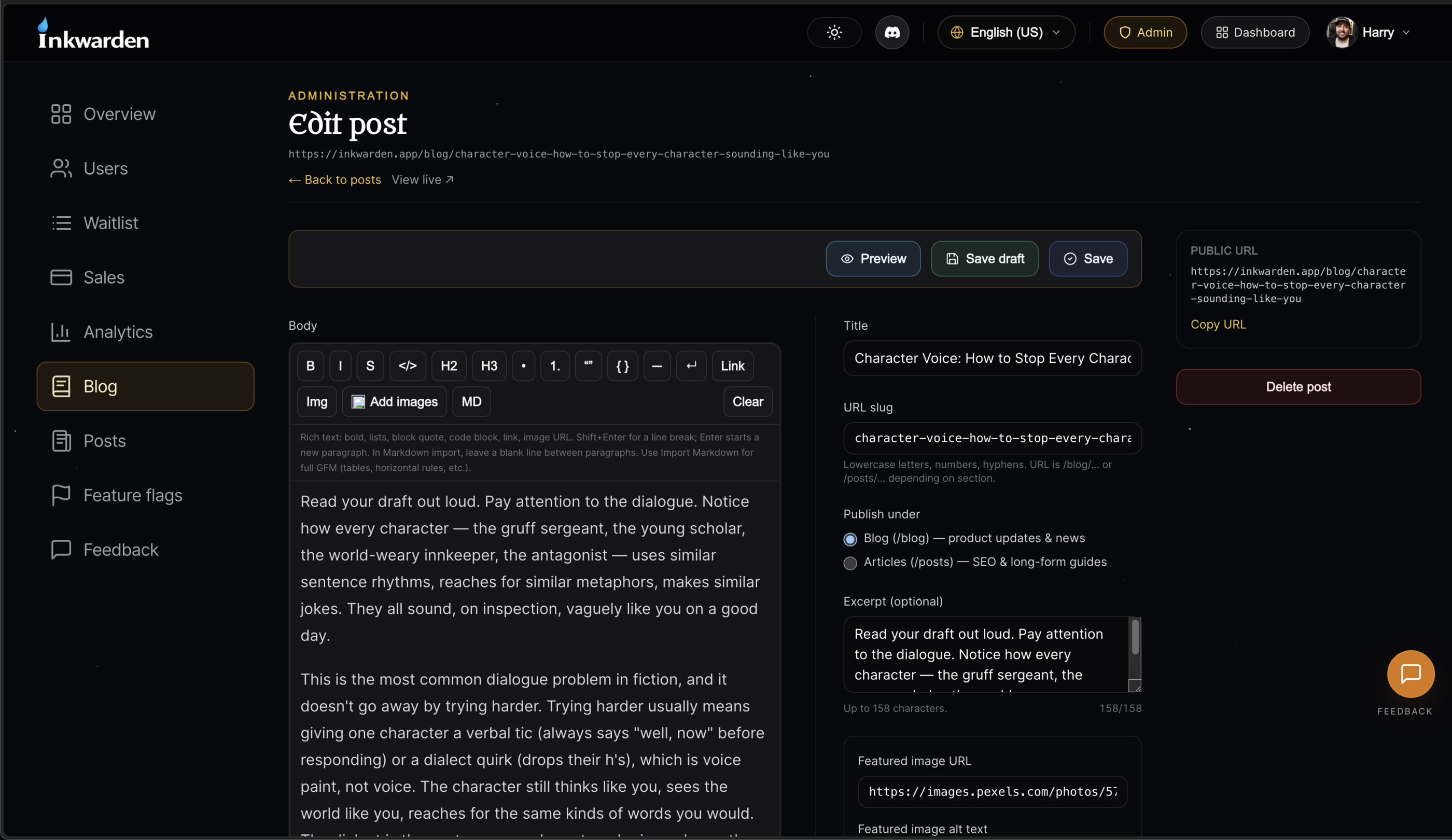Viewport: 1452px width, 840px height.
Task: Click the Save button
Action: (x=1088, y=259)
